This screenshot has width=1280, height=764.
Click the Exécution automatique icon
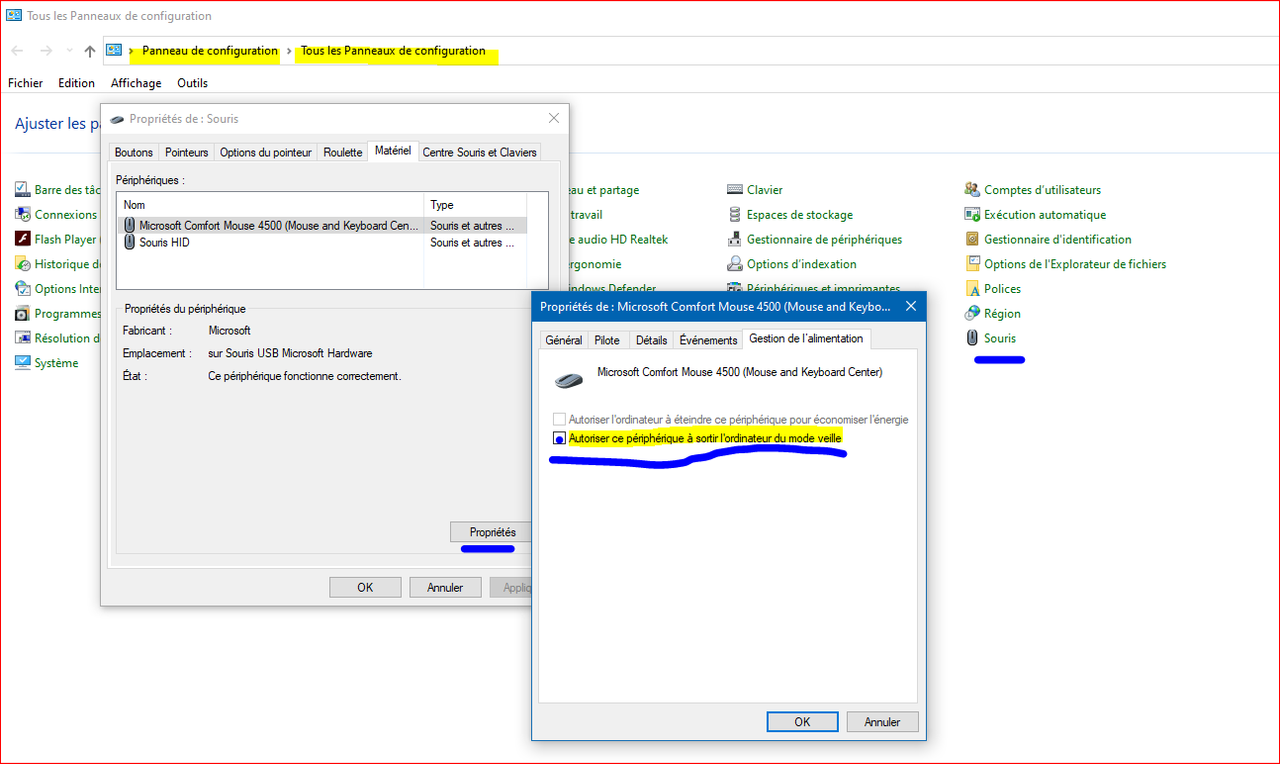tap(972, 214)
